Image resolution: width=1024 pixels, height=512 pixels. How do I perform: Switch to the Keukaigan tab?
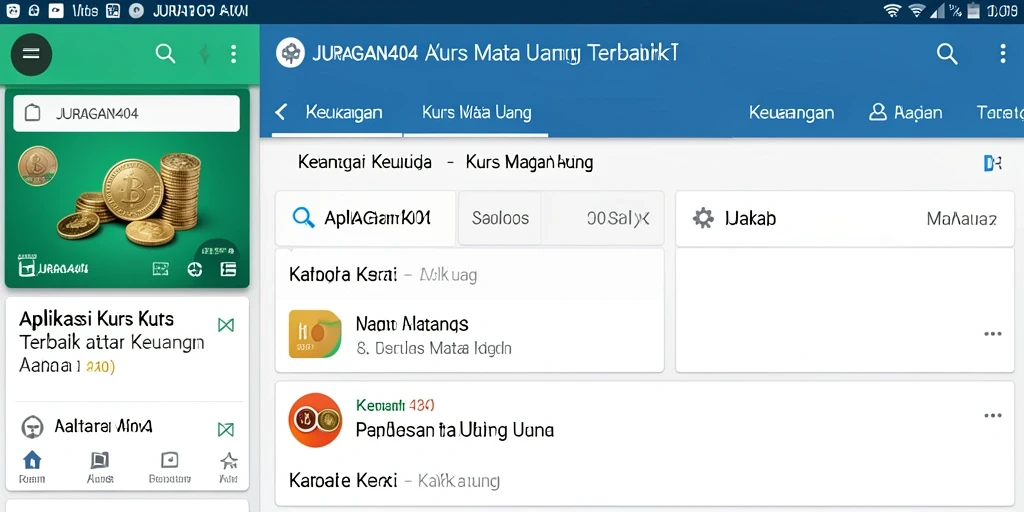(x=344, y=112)
